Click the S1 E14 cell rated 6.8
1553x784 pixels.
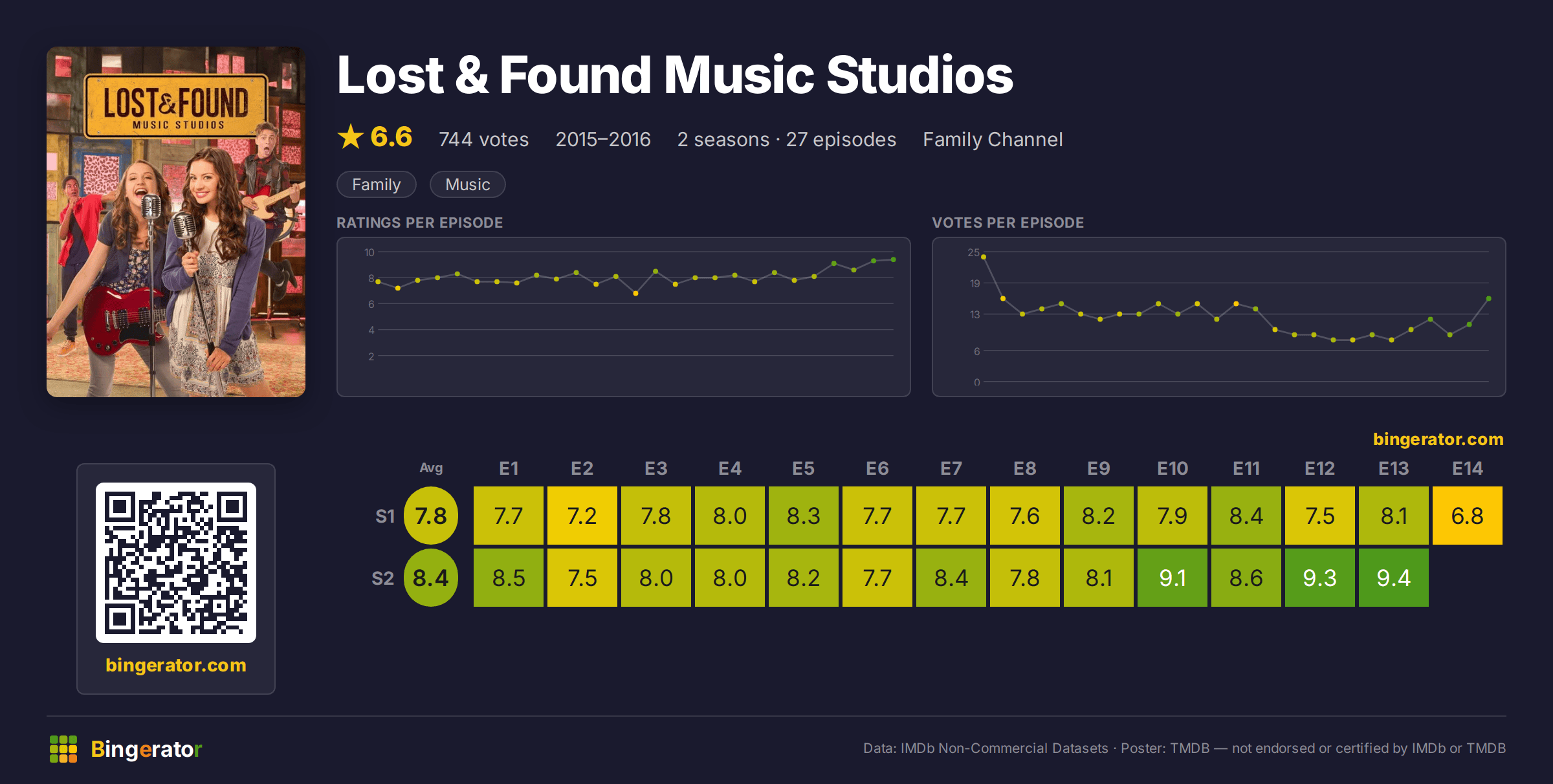point(1468,516)
